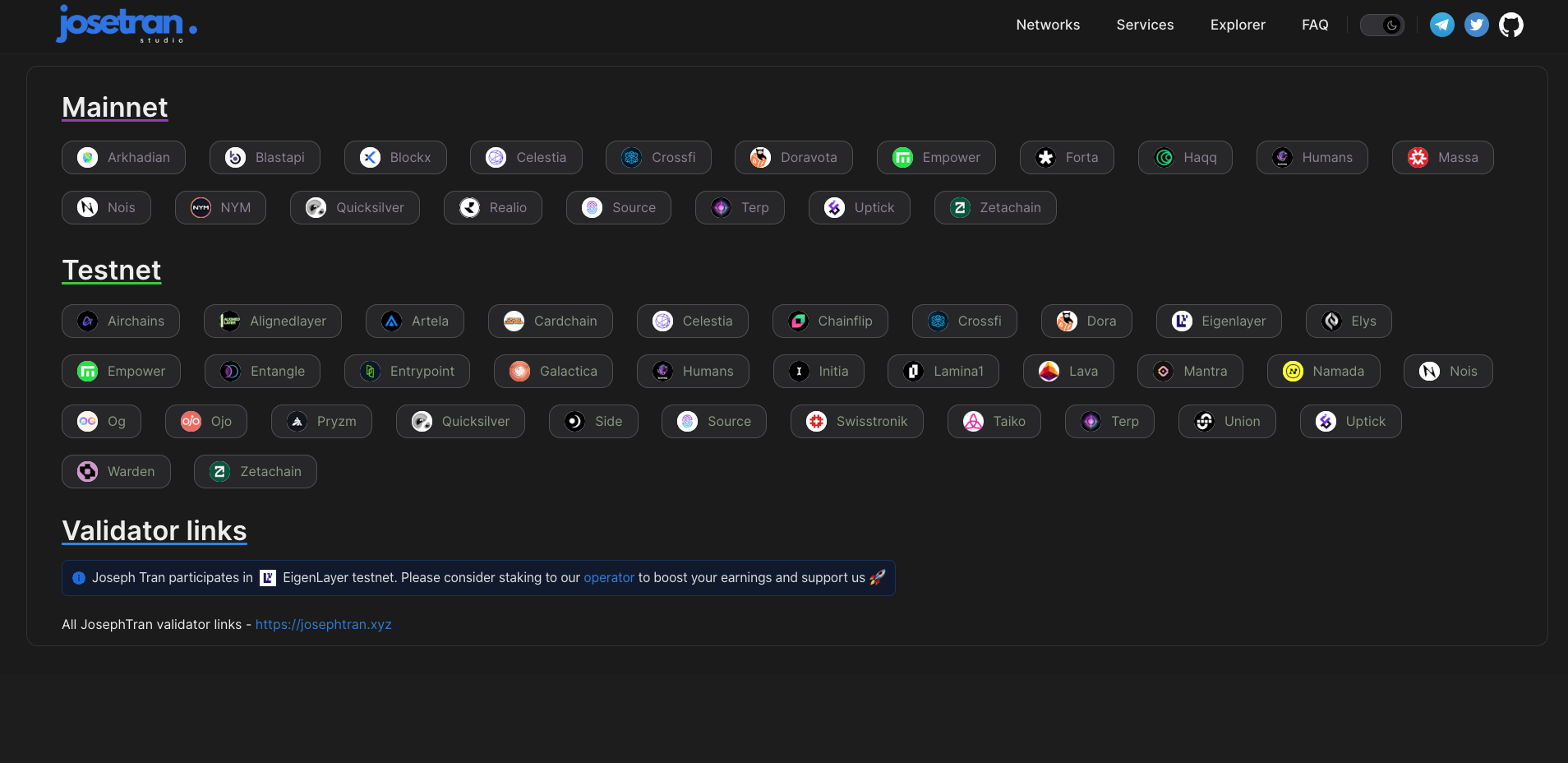Toggle the dark mode switch
This screenshot has width=1568, height=763.
tap(1381, 25)
